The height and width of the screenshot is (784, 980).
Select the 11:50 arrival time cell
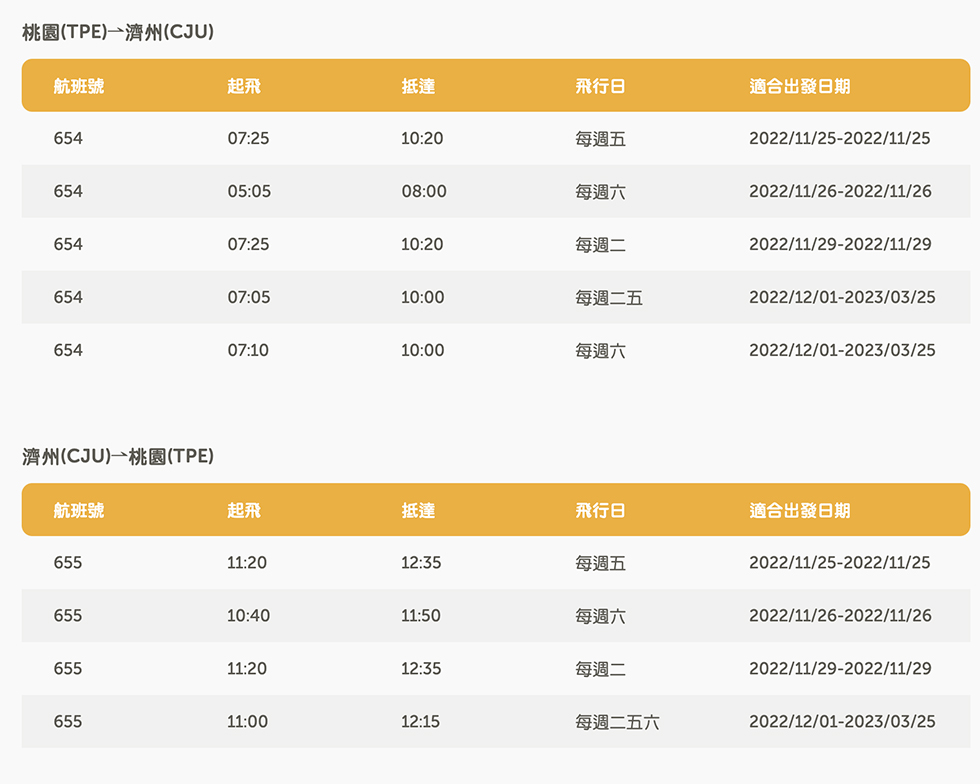(x=421, y=616)
